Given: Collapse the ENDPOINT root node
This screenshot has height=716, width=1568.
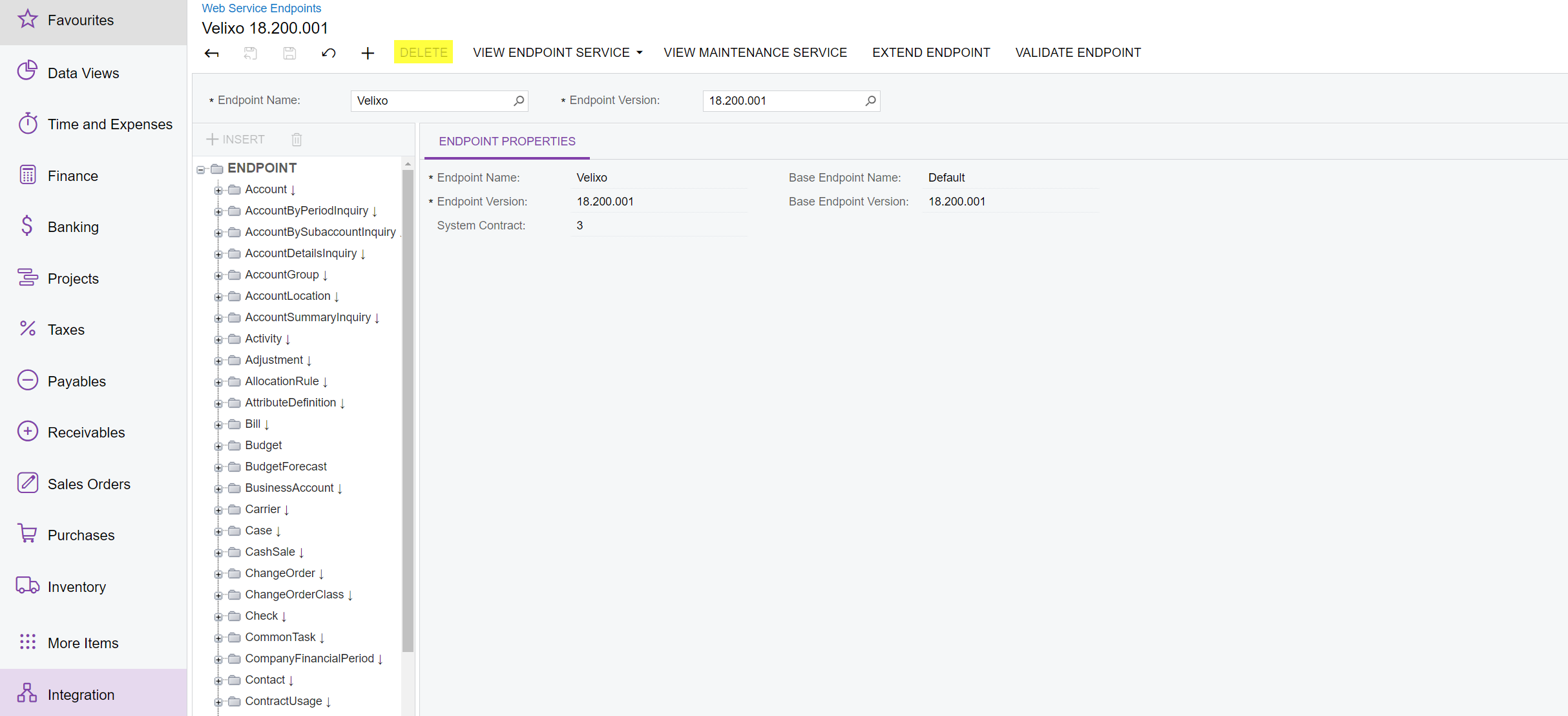Looking at the screenshot, I should (x=200, y=170).
